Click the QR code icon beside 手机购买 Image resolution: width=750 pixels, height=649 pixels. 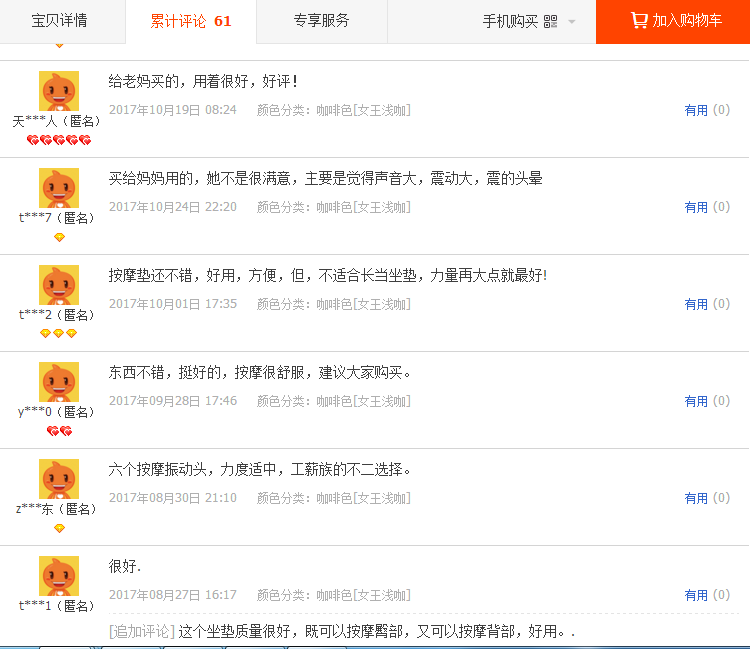551,22
